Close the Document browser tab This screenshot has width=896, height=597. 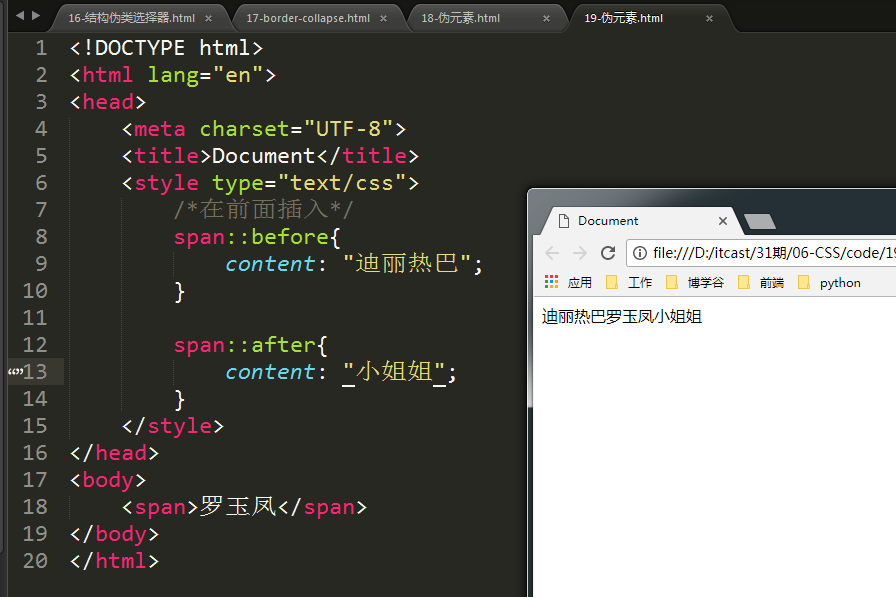pos(723,221)
